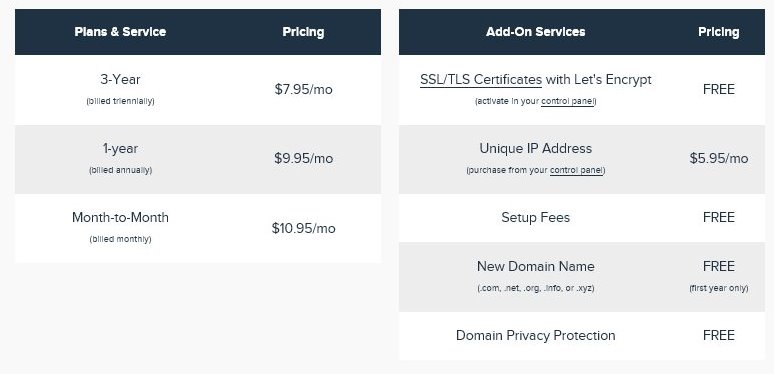Image resolution: width=774 pixels, height=374 pixels.
Task: Select the 3-Year plan label
Action: tap(120, 79)
